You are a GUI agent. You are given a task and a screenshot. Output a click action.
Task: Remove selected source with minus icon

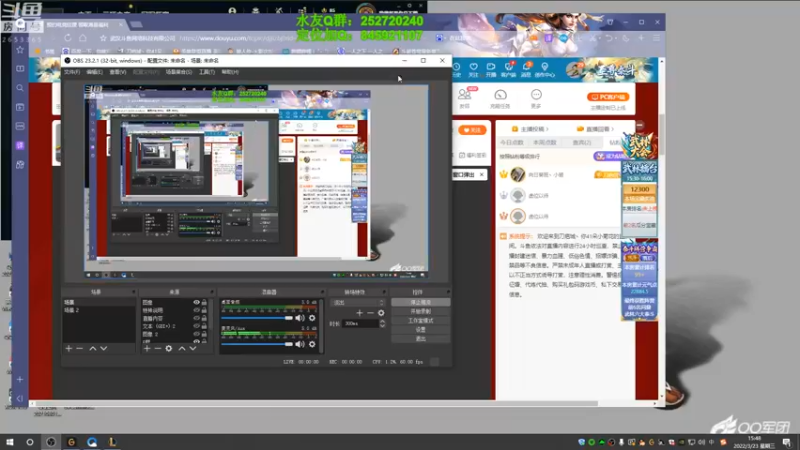point(158,348)
